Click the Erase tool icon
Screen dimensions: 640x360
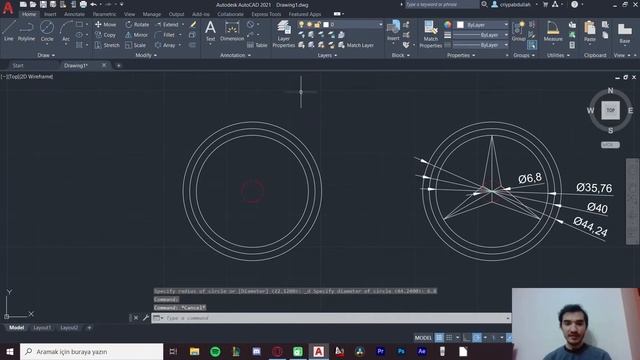(193, 25)
